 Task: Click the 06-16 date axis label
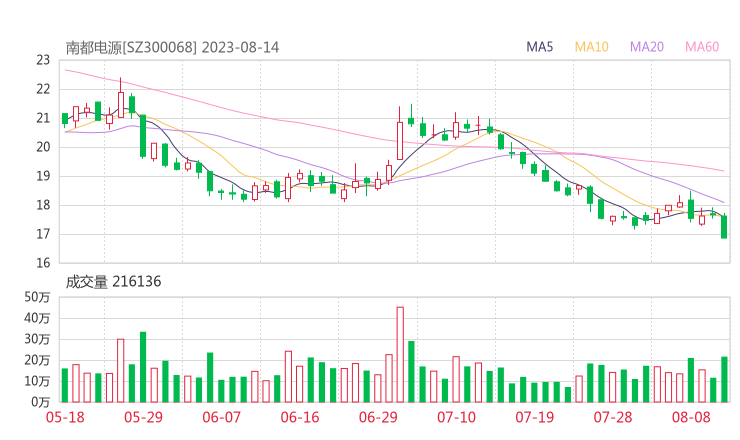click(x=300, y=417)
